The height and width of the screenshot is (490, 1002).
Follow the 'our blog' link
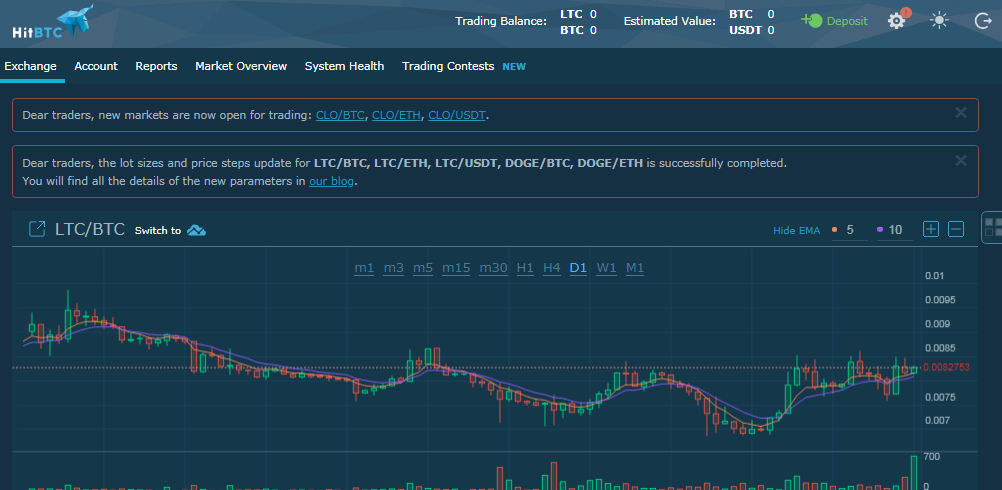331,181
